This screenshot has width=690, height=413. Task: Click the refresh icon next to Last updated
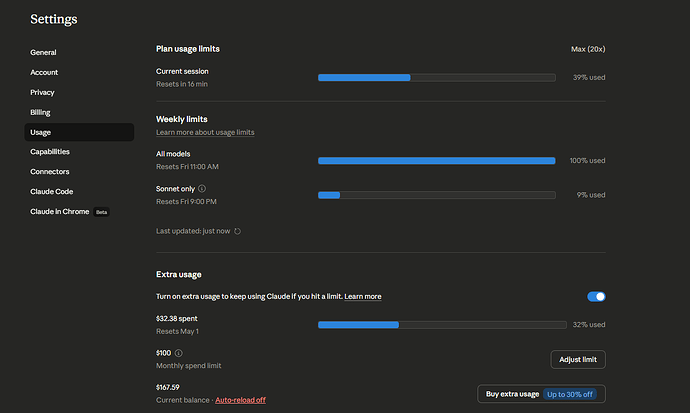point(237,231)
